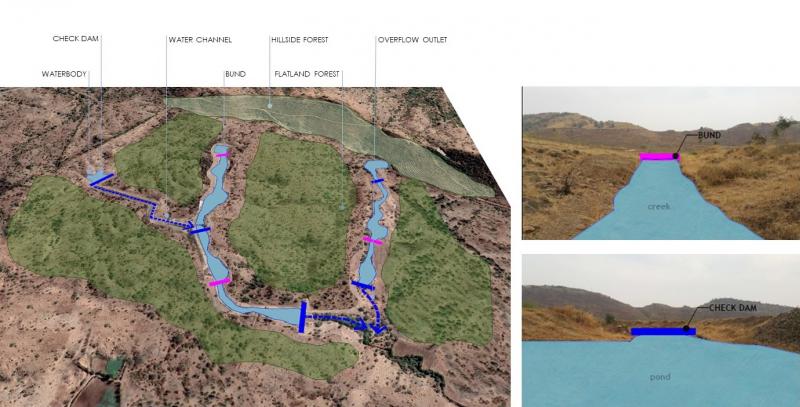Click the small waterbody at the map's left
The image size is (800, 407).
(x=95, y=175)
